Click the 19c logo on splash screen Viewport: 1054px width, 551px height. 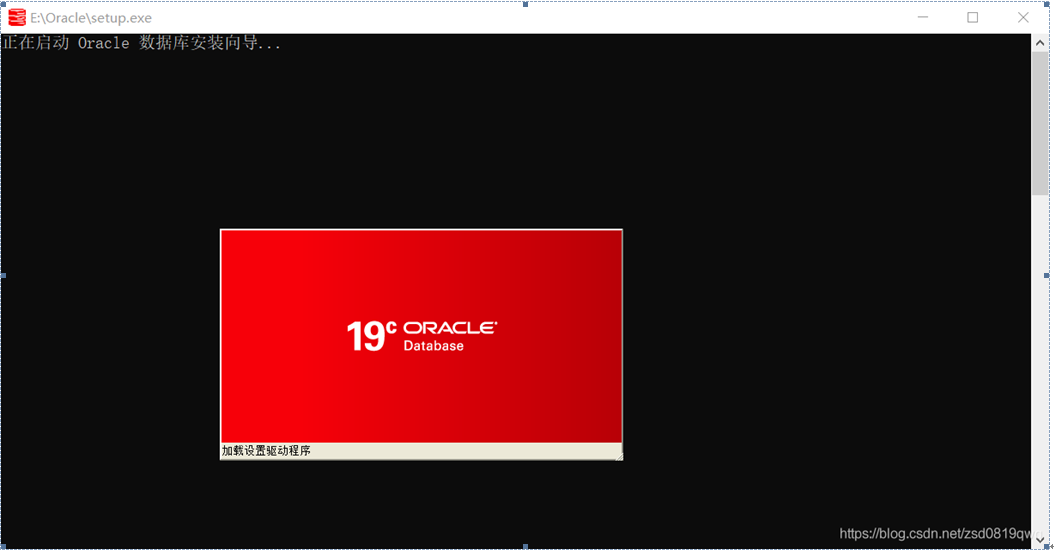tap(371, 336)
